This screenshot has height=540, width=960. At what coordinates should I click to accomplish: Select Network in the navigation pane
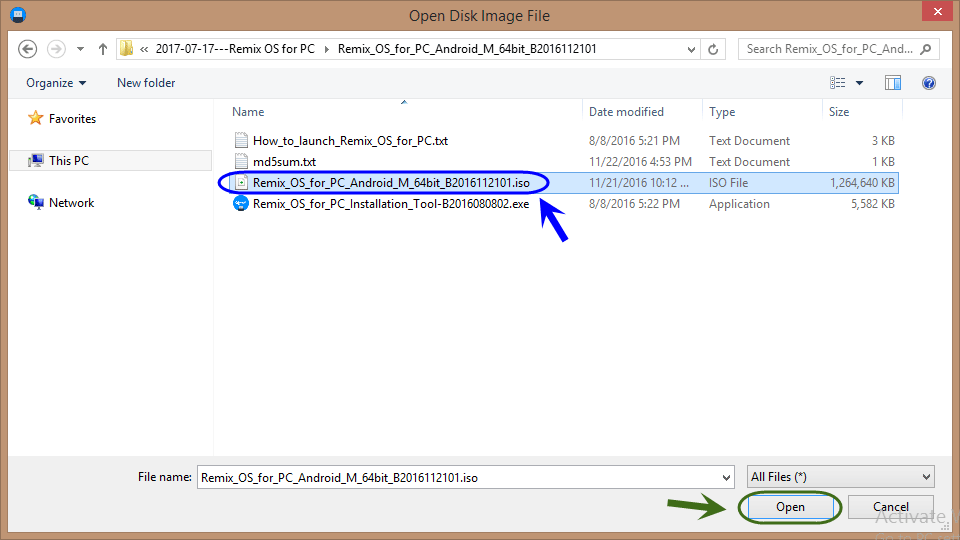tap(72, 203)
